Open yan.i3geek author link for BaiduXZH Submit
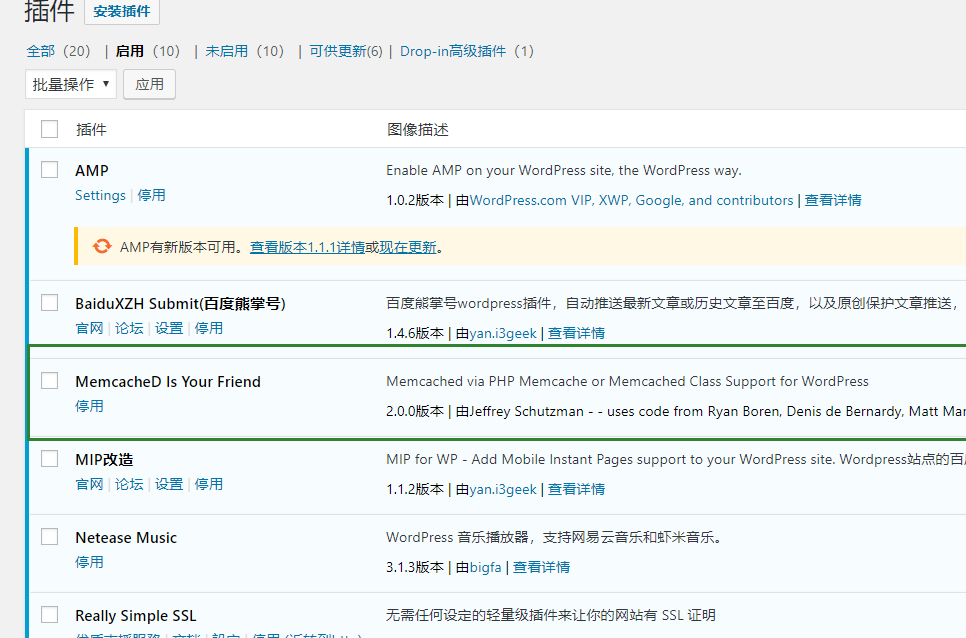966x638 pixels. click(x=503, y=333)
